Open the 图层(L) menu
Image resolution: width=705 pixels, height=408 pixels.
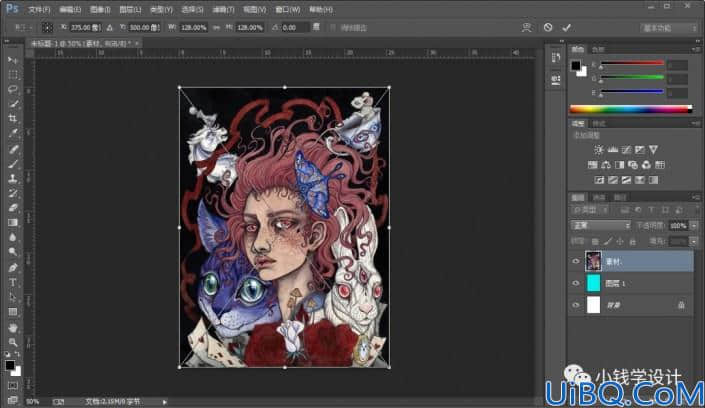click(130, 9)
